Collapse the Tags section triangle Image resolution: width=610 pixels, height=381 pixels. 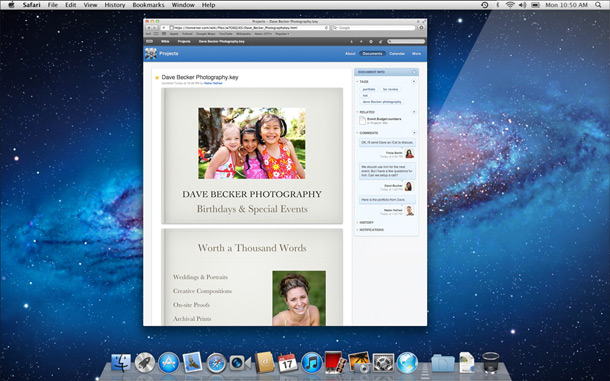pos(357,82)
